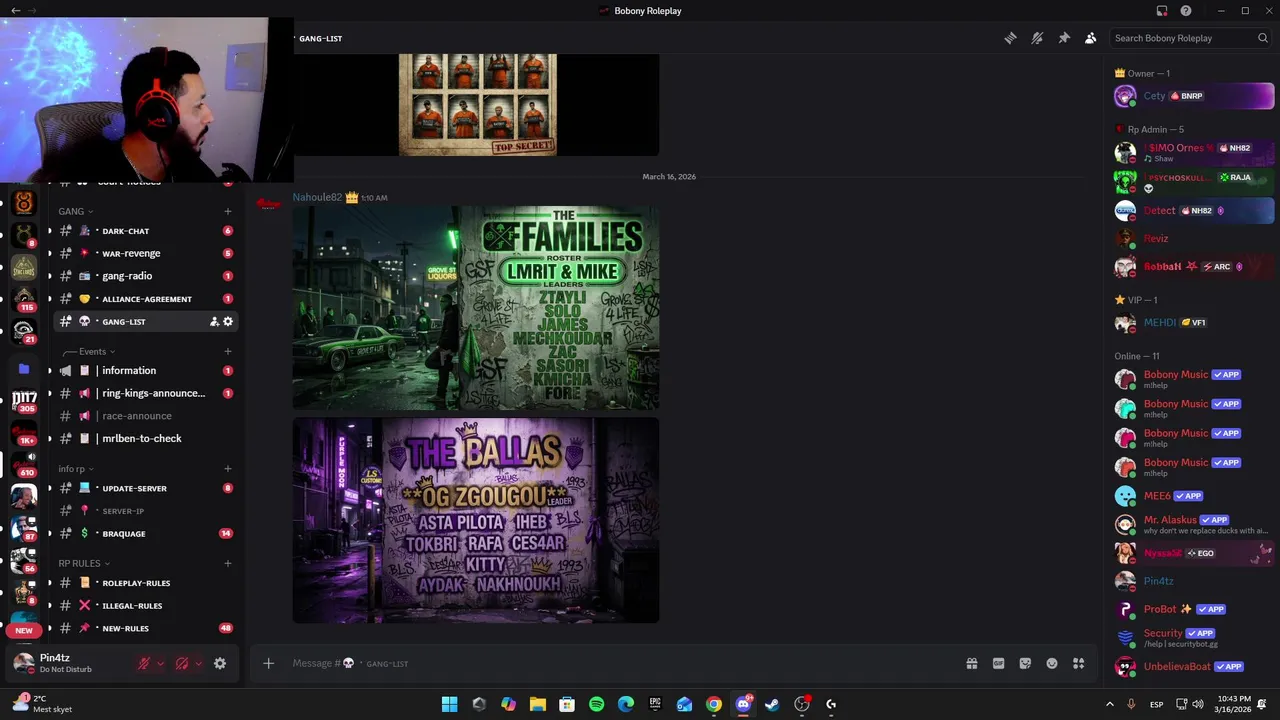
Task: Go to ring-kings-announce channel
Action: (145, 393)
